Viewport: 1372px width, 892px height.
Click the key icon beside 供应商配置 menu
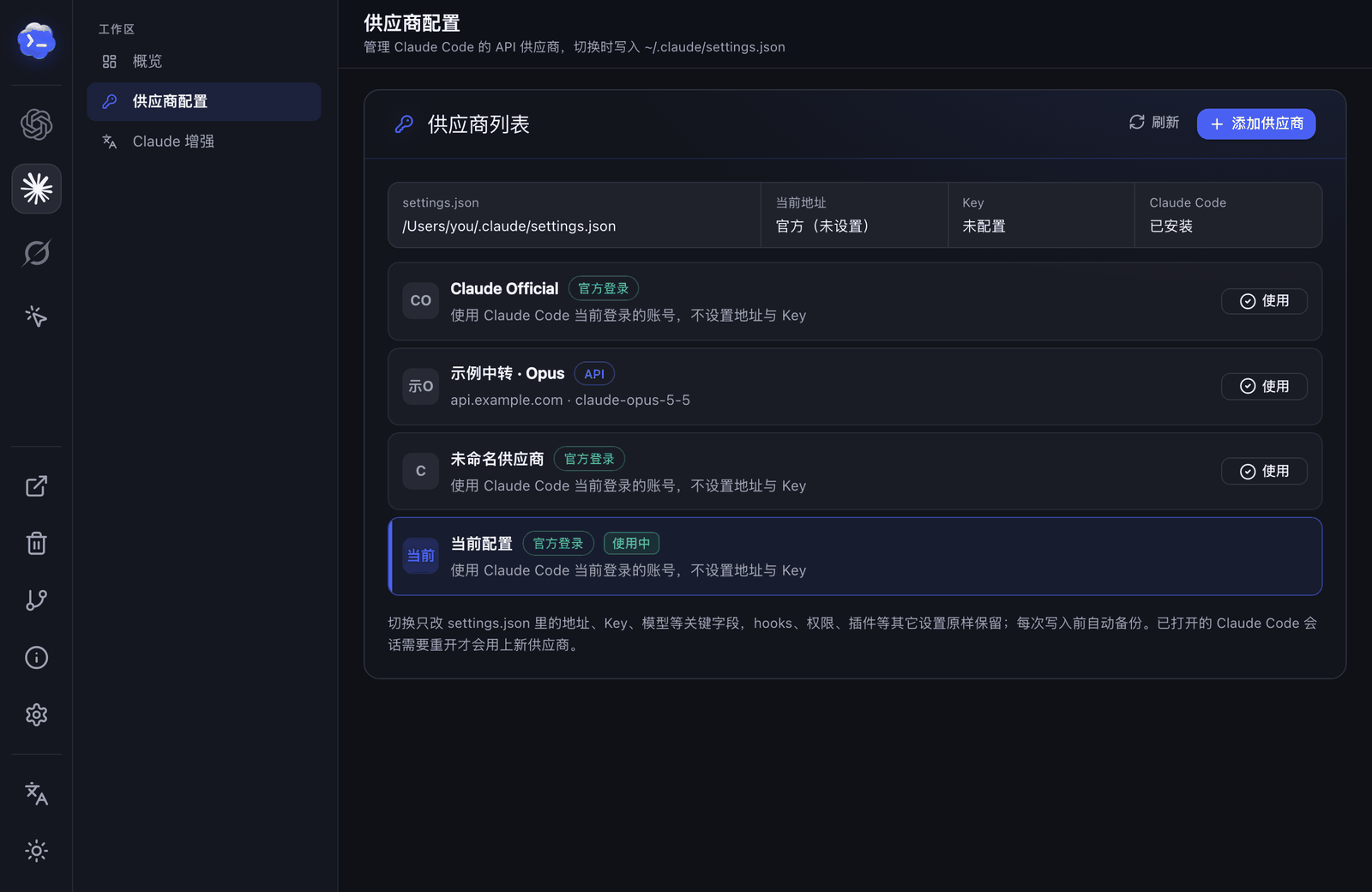pos(109,101)
